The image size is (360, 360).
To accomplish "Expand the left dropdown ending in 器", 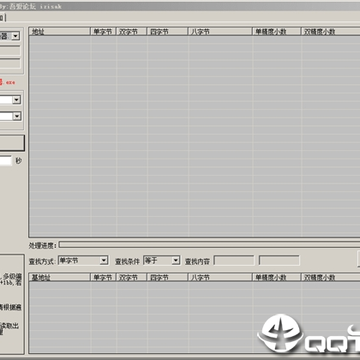I will tap(10, 36).
